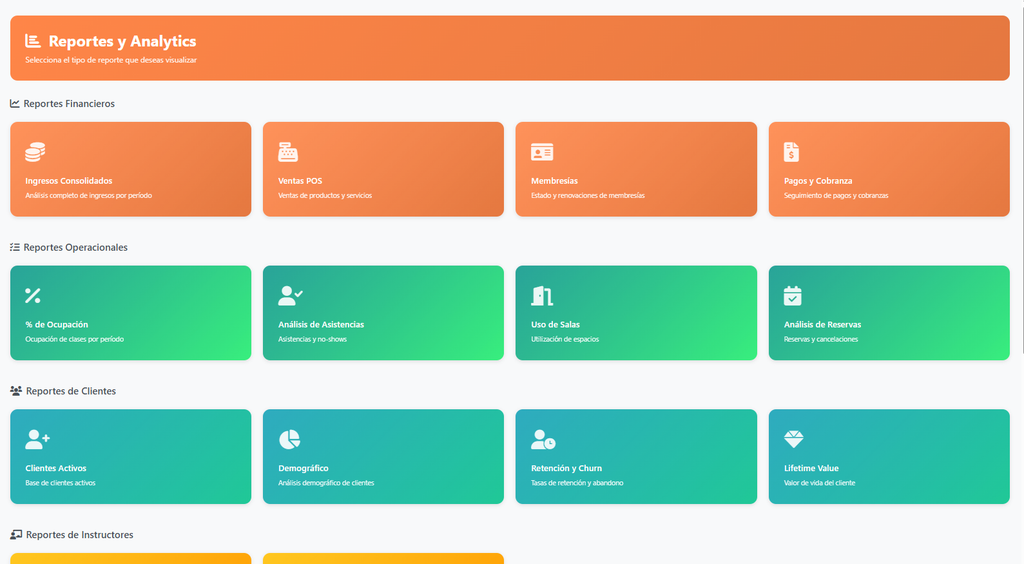Click the pie chart icon on Demográfico

point(289,439)
